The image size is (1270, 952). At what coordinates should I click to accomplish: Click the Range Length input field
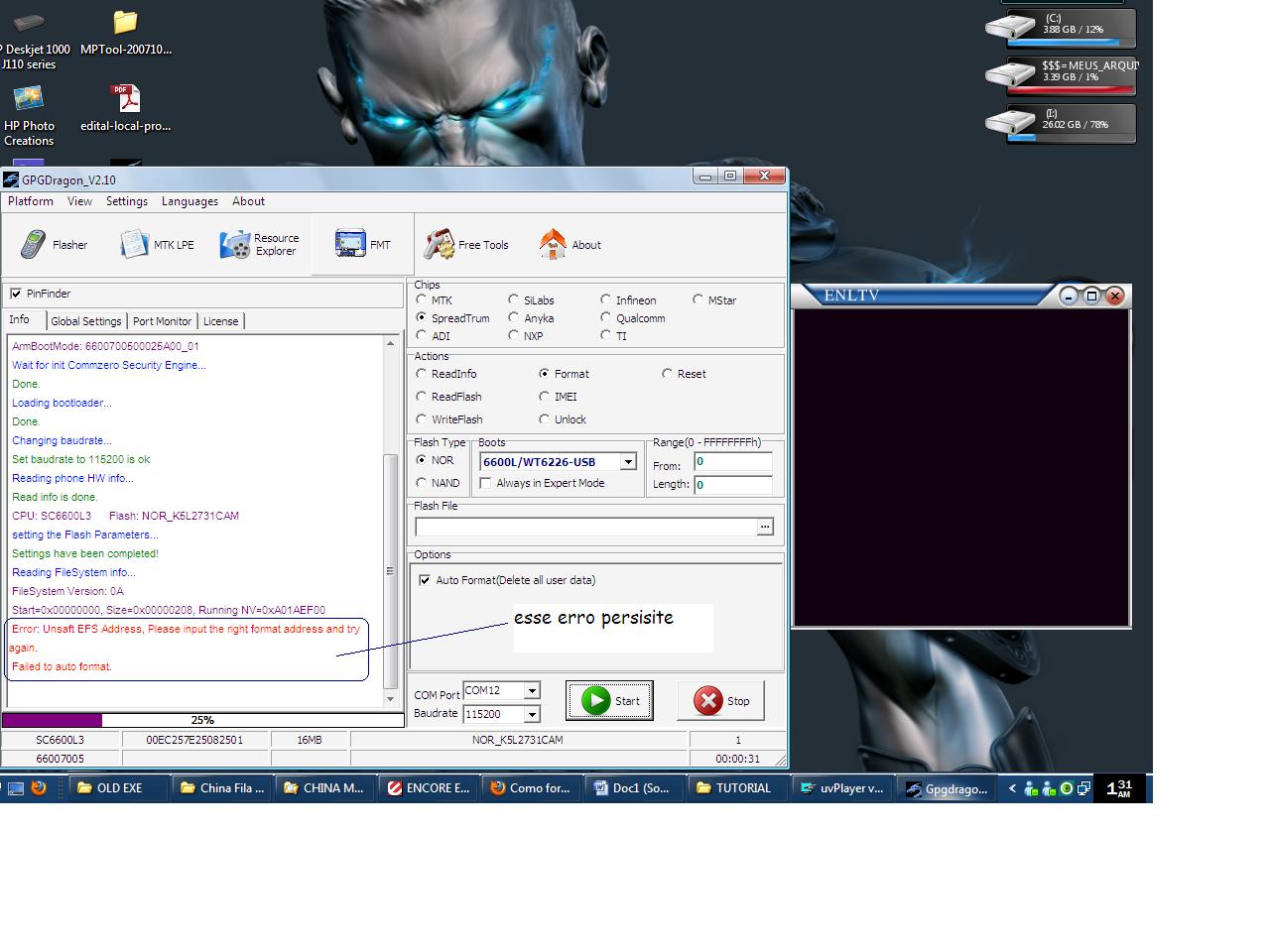click(733, 485)
